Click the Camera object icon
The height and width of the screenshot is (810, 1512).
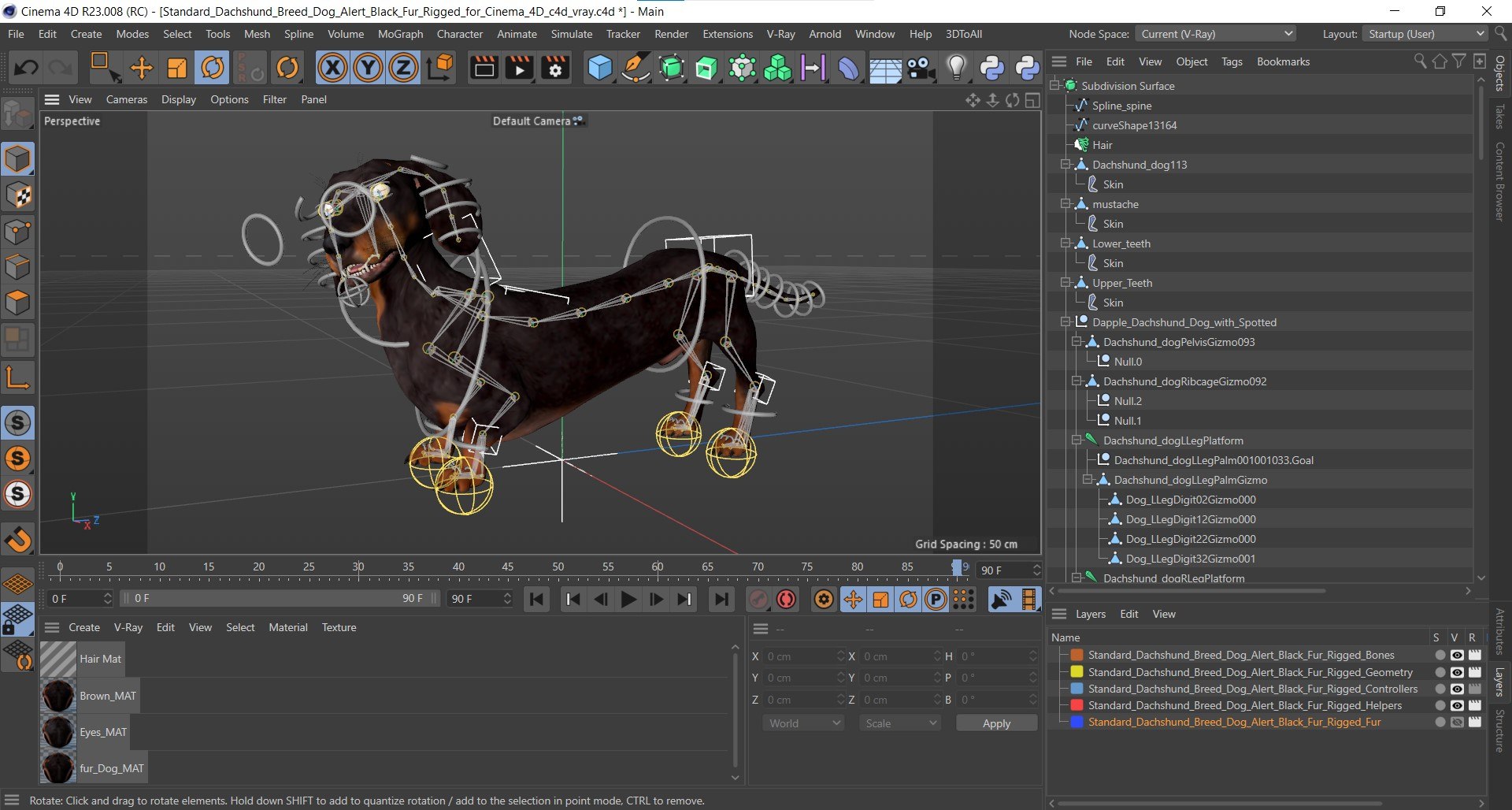point(921,68)
